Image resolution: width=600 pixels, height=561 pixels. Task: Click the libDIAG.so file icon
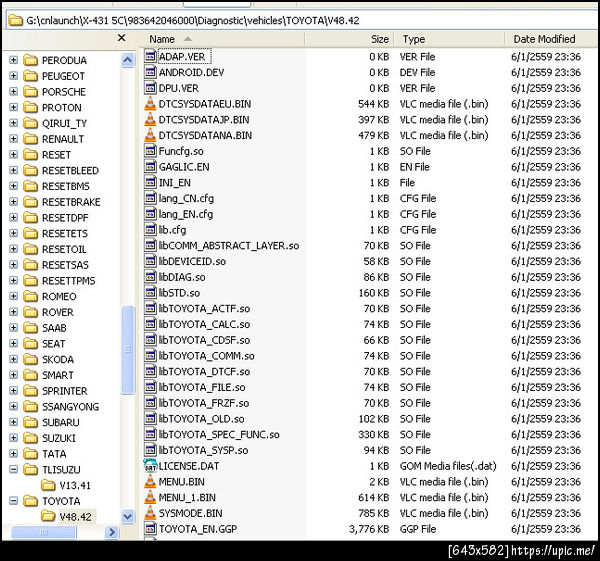click(151, 277)
